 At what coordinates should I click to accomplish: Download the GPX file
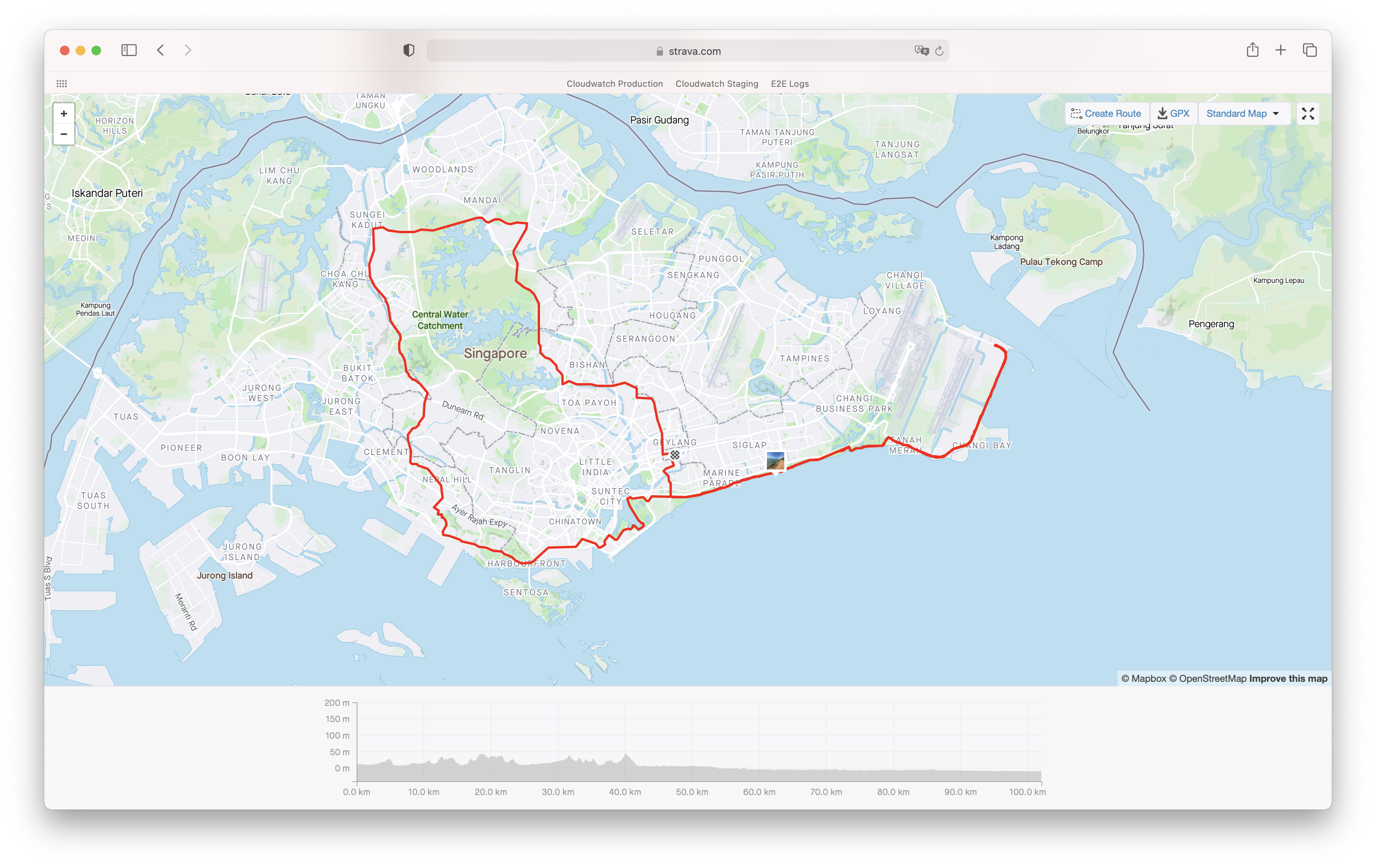(1173, 114)
